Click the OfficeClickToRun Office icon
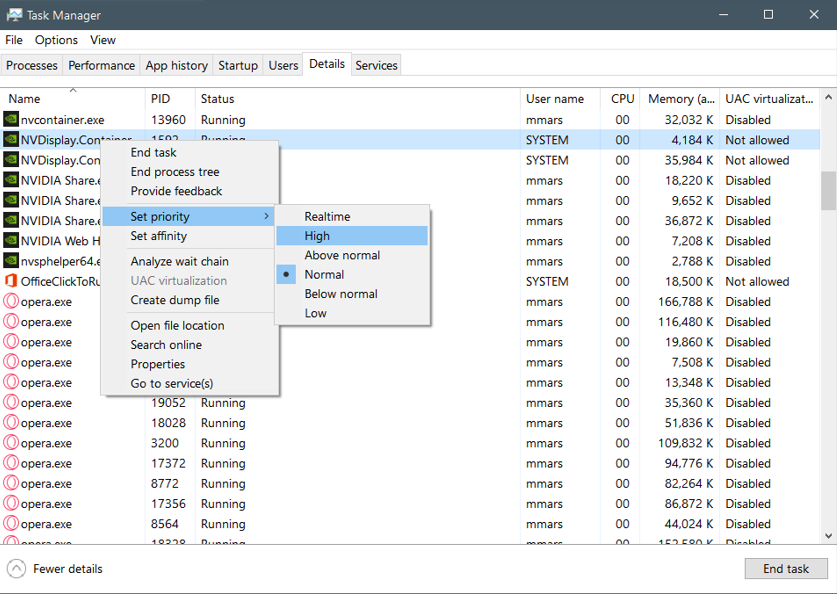Screen dimensions: 837x594 pos(11,281)
